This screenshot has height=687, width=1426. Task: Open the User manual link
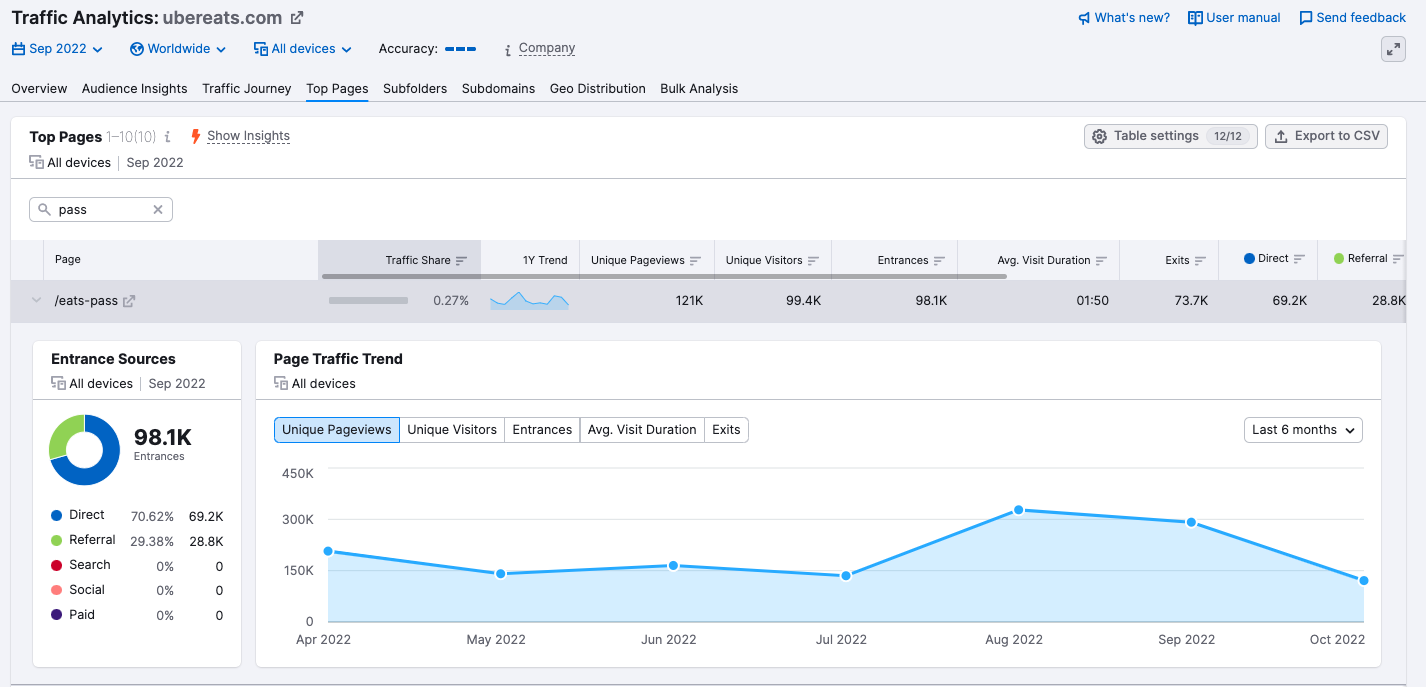point(1243,18)
